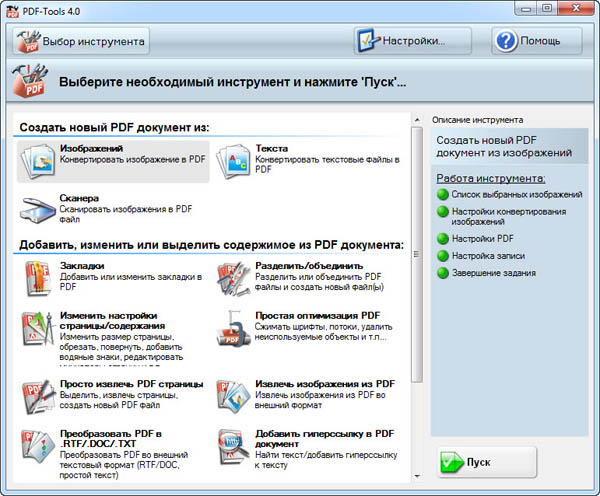Image resolution: width=600 pixels, height=496 pixels.
Task: Click Преобразовать PDF в .RTF/.DOC/.TXT title
Action: [x=111, y=439]
